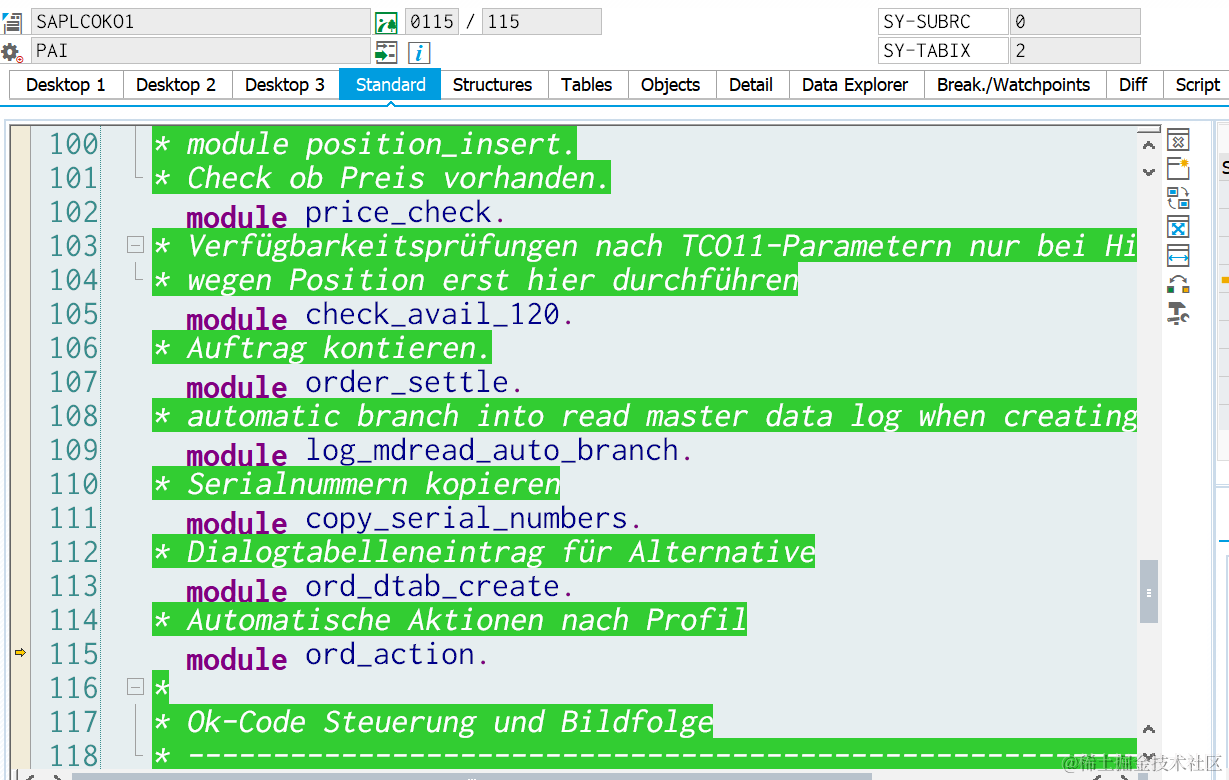Click the PAI event field
The height and width of the screenshot is (780, 1229).
coord(201,51)
